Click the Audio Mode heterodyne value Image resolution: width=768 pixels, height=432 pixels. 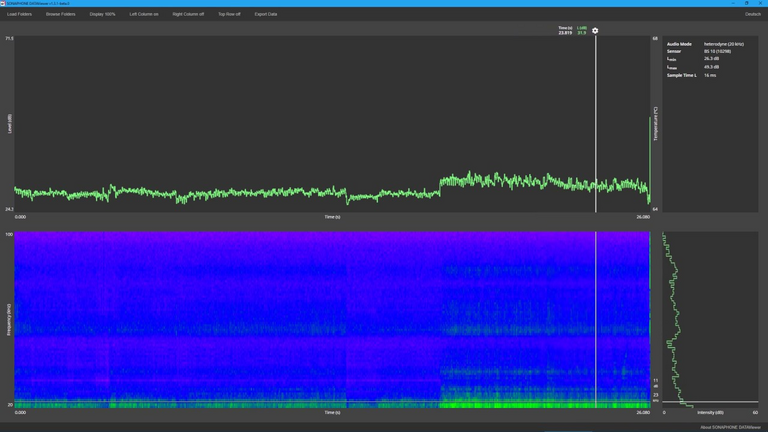723,44
